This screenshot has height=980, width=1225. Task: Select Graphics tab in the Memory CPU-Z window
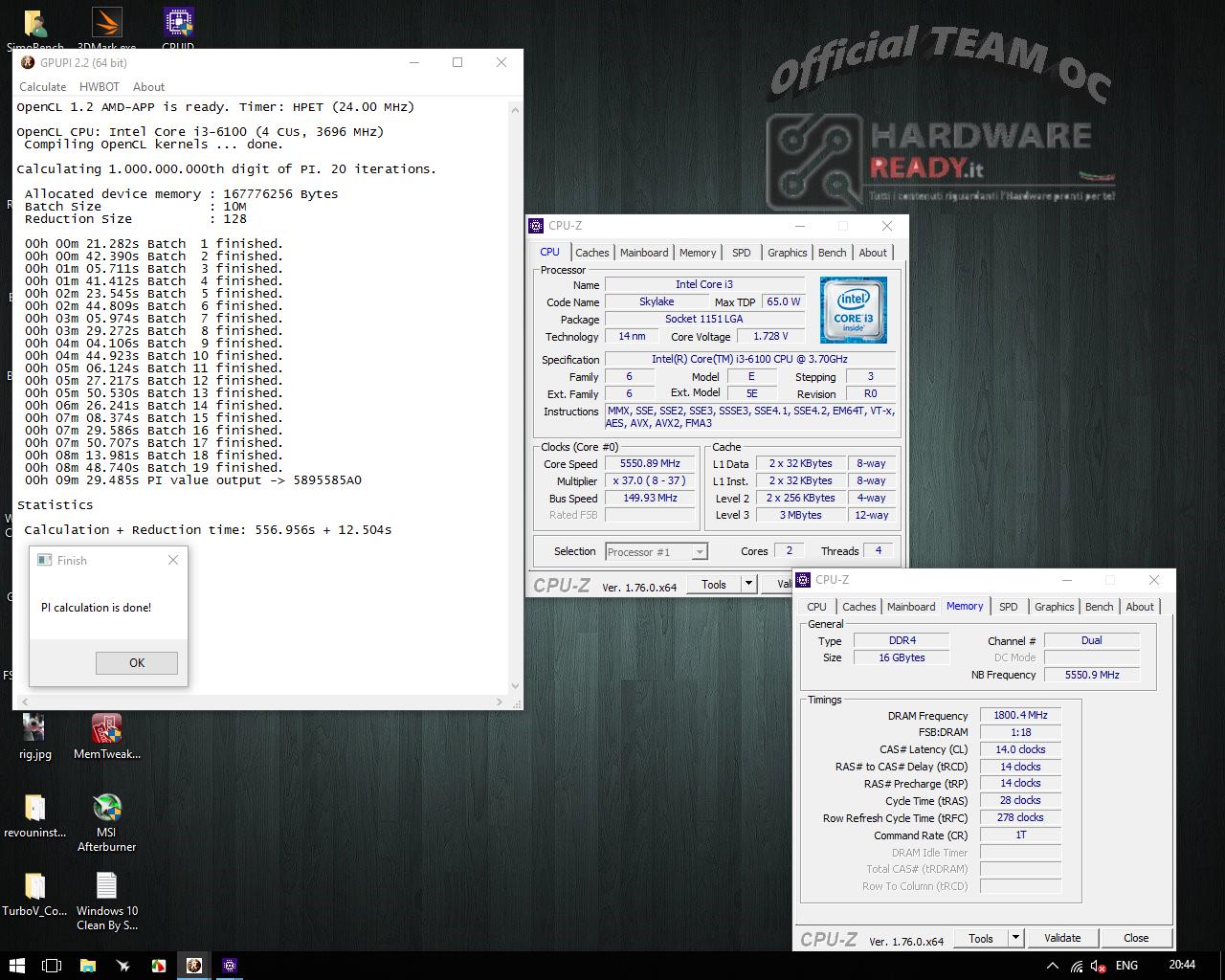(x=1055, y=607)
